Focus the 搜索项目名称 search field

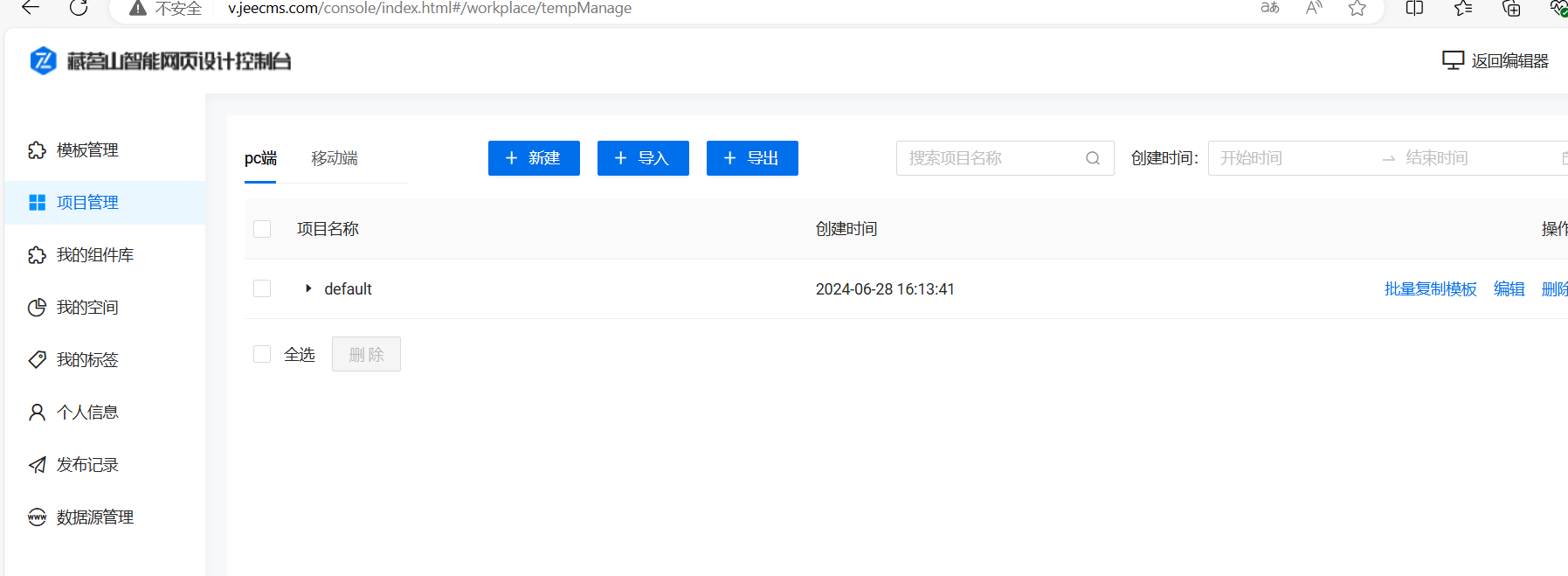1005,158
